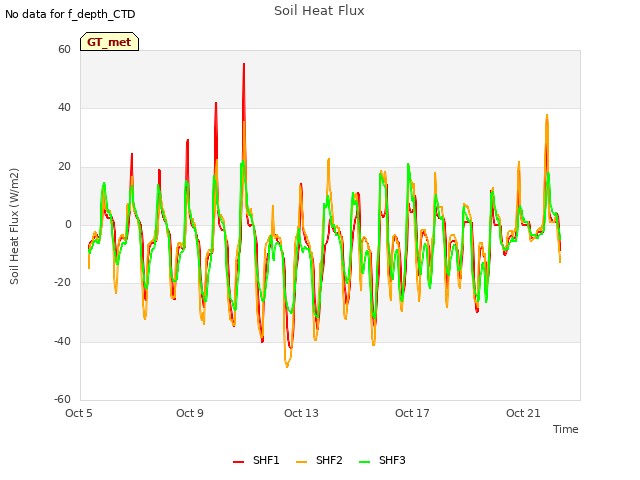
Task: Click the -40 y-axis tick label
Action: 62,341
